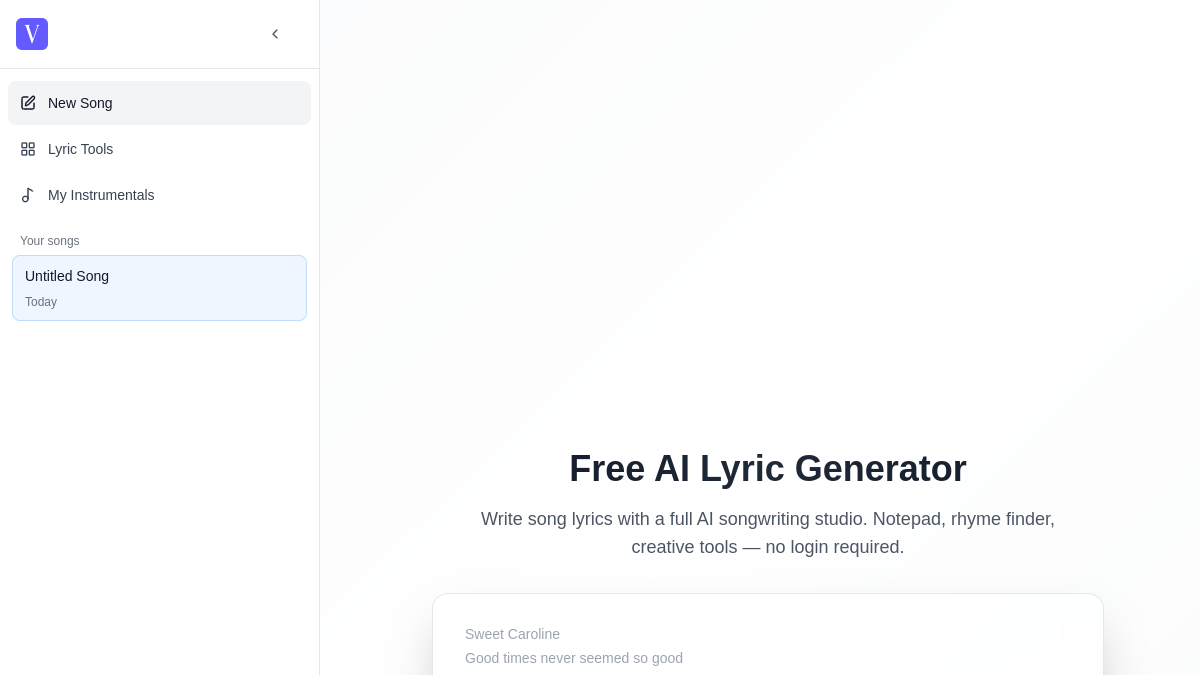
Task: Click the grid icon for Lyric Tools
Action: click(28, 149)
